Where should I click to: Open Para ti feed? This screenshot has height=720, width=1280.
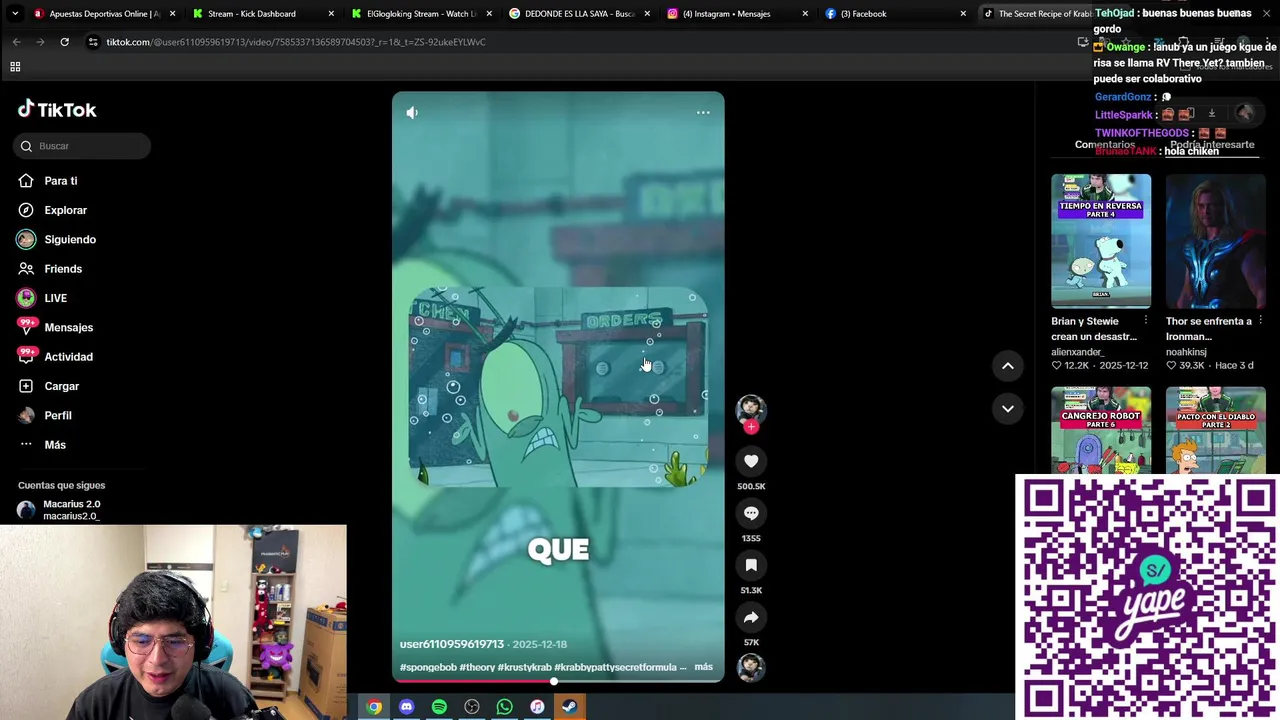click(60, 181)
